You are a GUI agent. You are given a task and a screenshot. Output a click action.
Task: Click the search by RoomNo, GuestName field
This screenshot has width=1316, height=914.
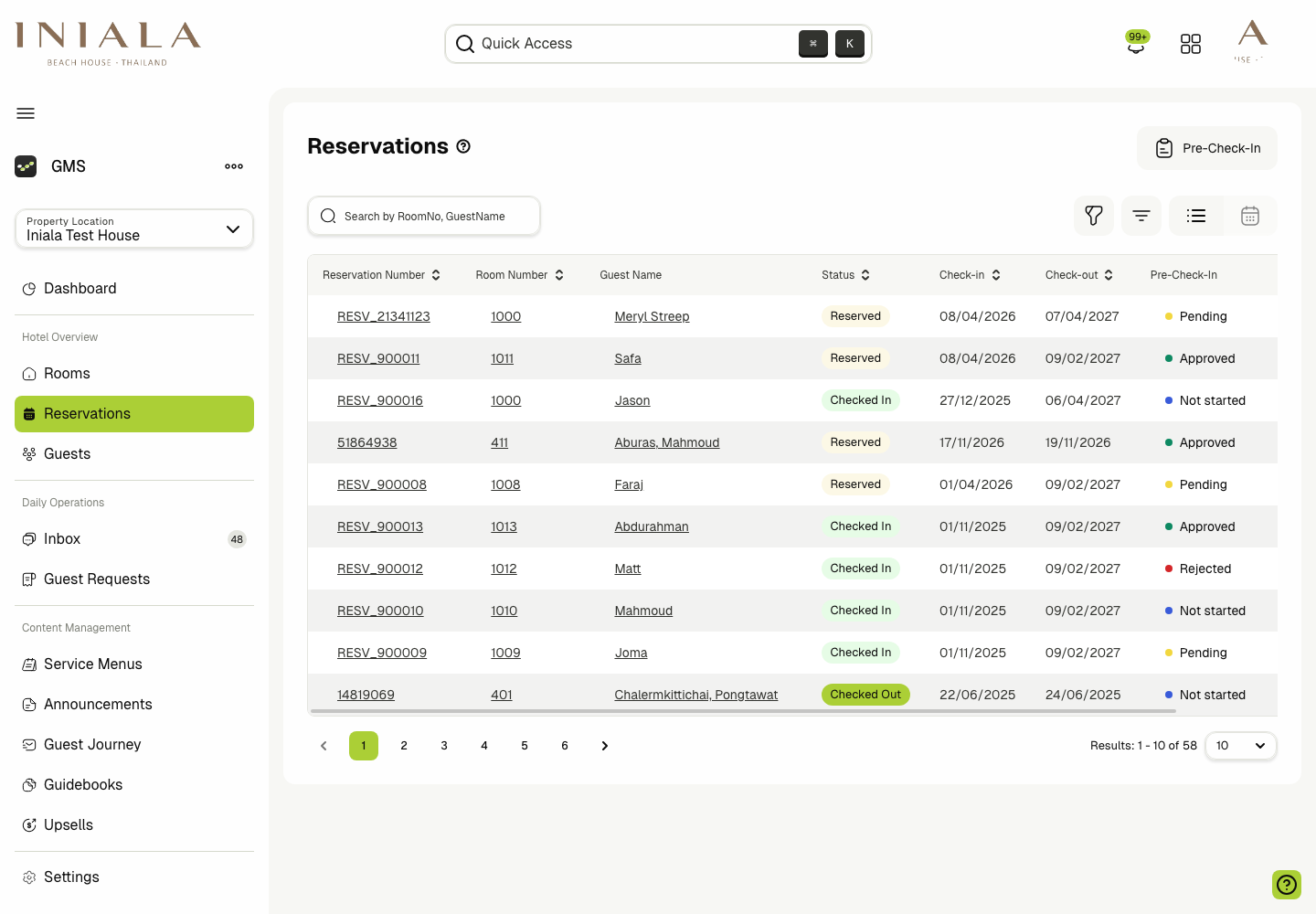pyautogui.click(x=423, y=216)
